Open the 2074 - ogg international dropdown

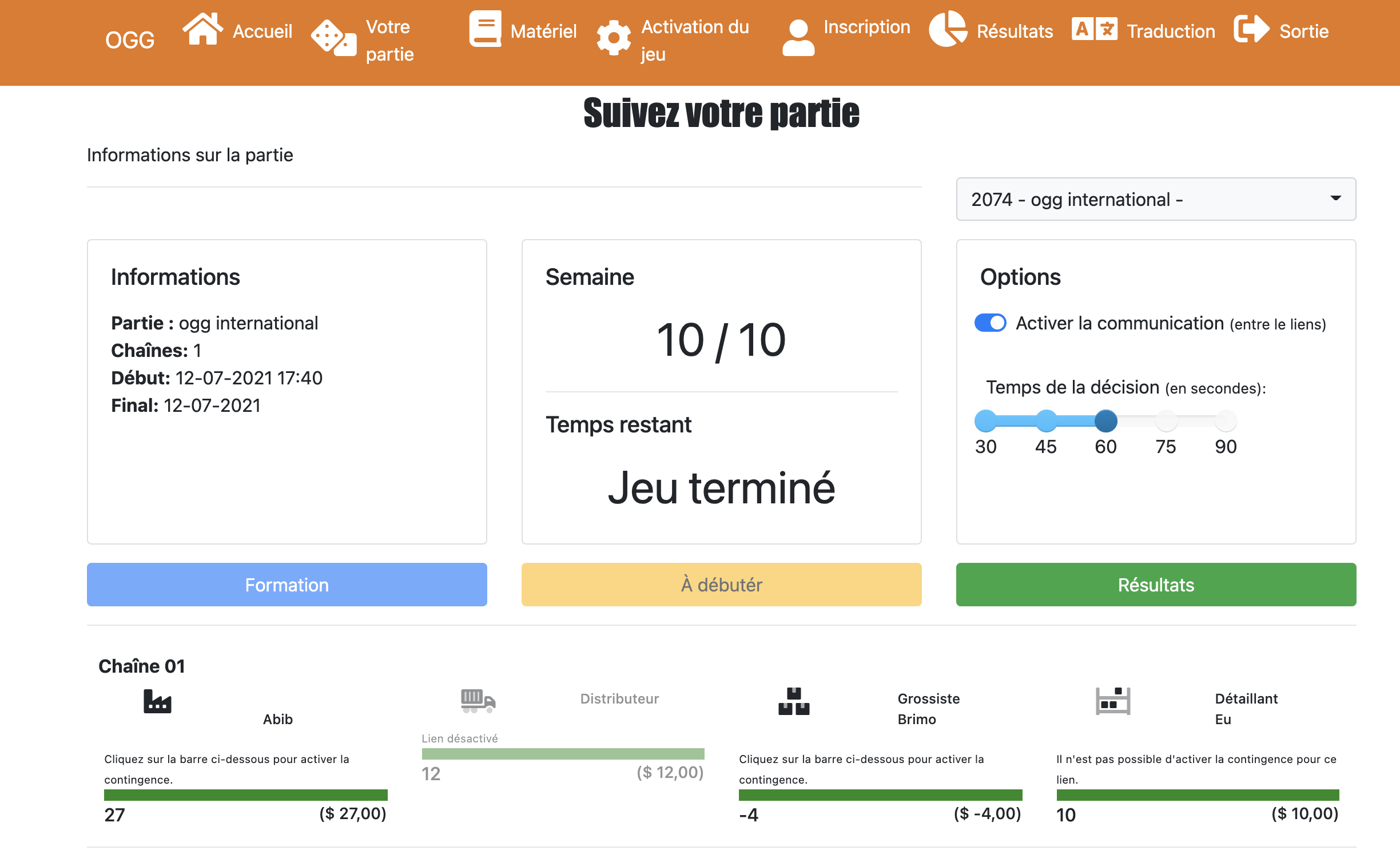coord(1155,199)
